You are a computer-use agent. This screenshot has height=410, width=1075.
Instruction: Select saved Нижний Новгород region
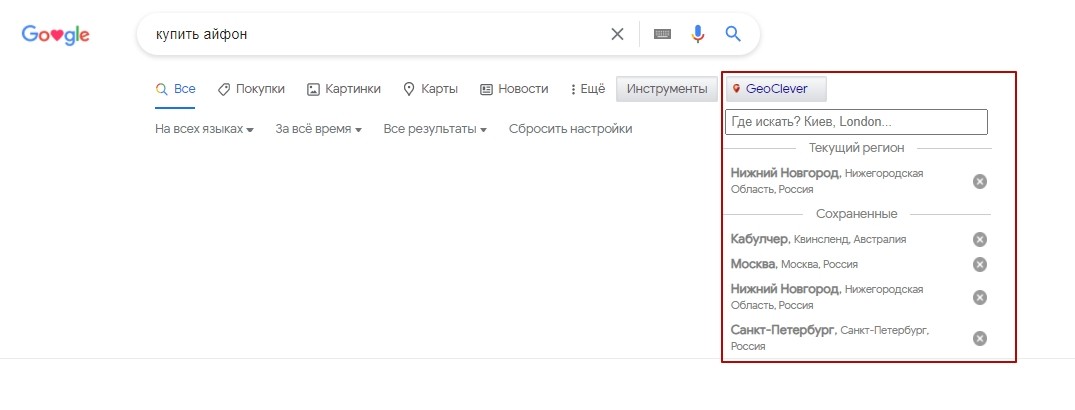(x=827, y=297)
